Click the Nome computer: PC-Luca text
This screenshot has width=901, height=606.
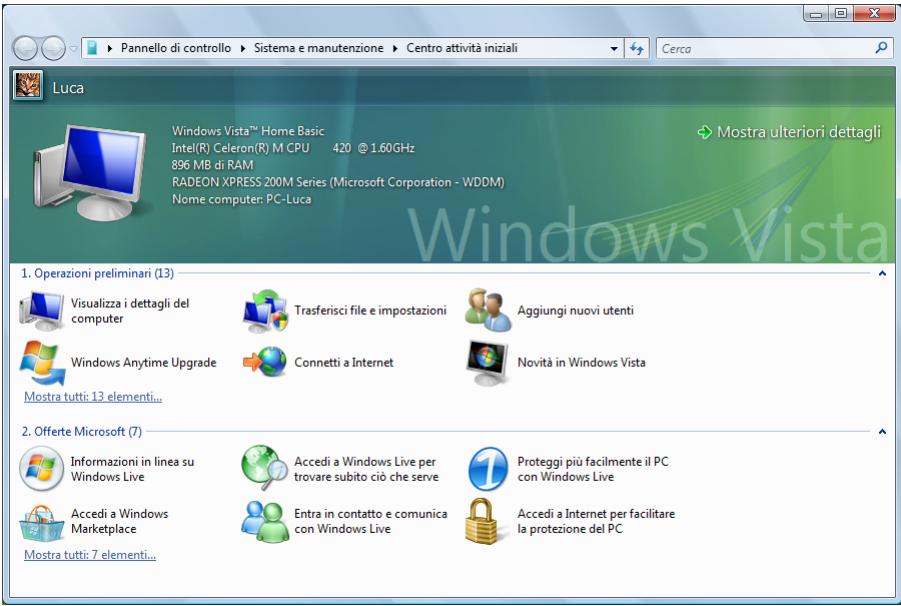click(242, 199)
